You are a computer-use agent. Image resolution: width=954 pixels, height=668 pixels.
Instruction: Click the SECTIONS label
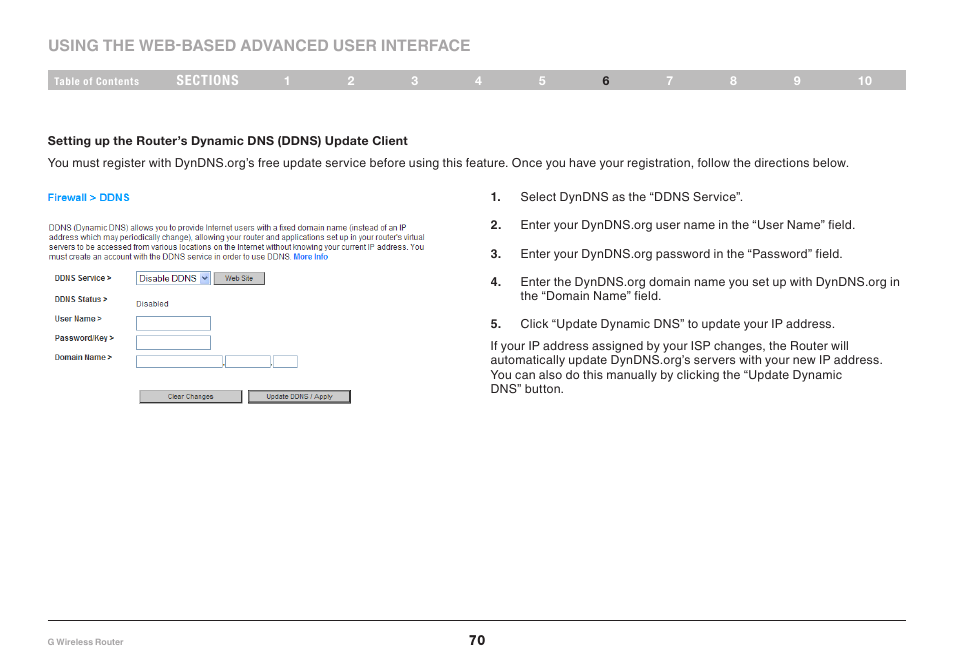pyautogui.click(x=207, y=80)
